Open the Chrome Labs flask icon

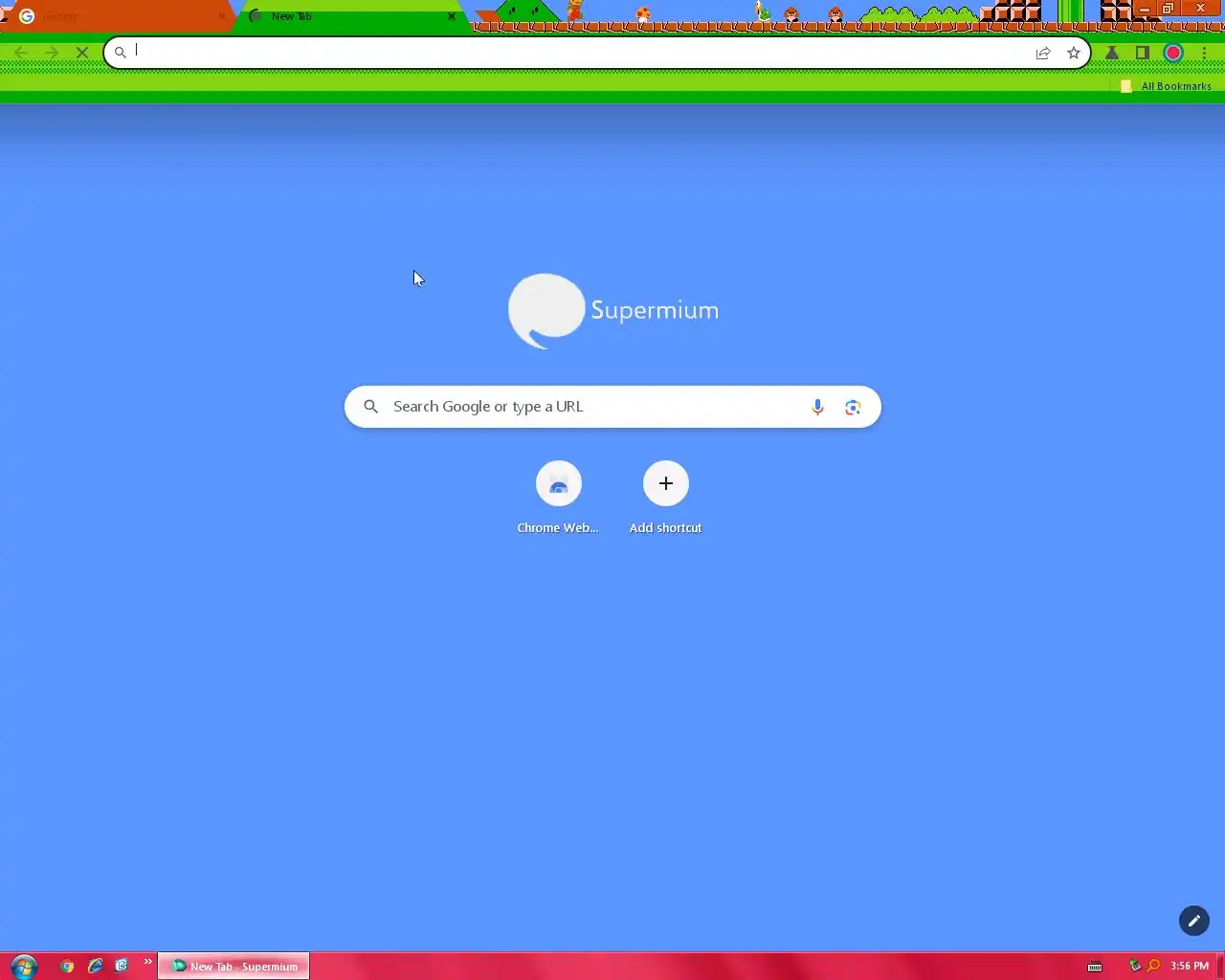[x=1112, y=53]
